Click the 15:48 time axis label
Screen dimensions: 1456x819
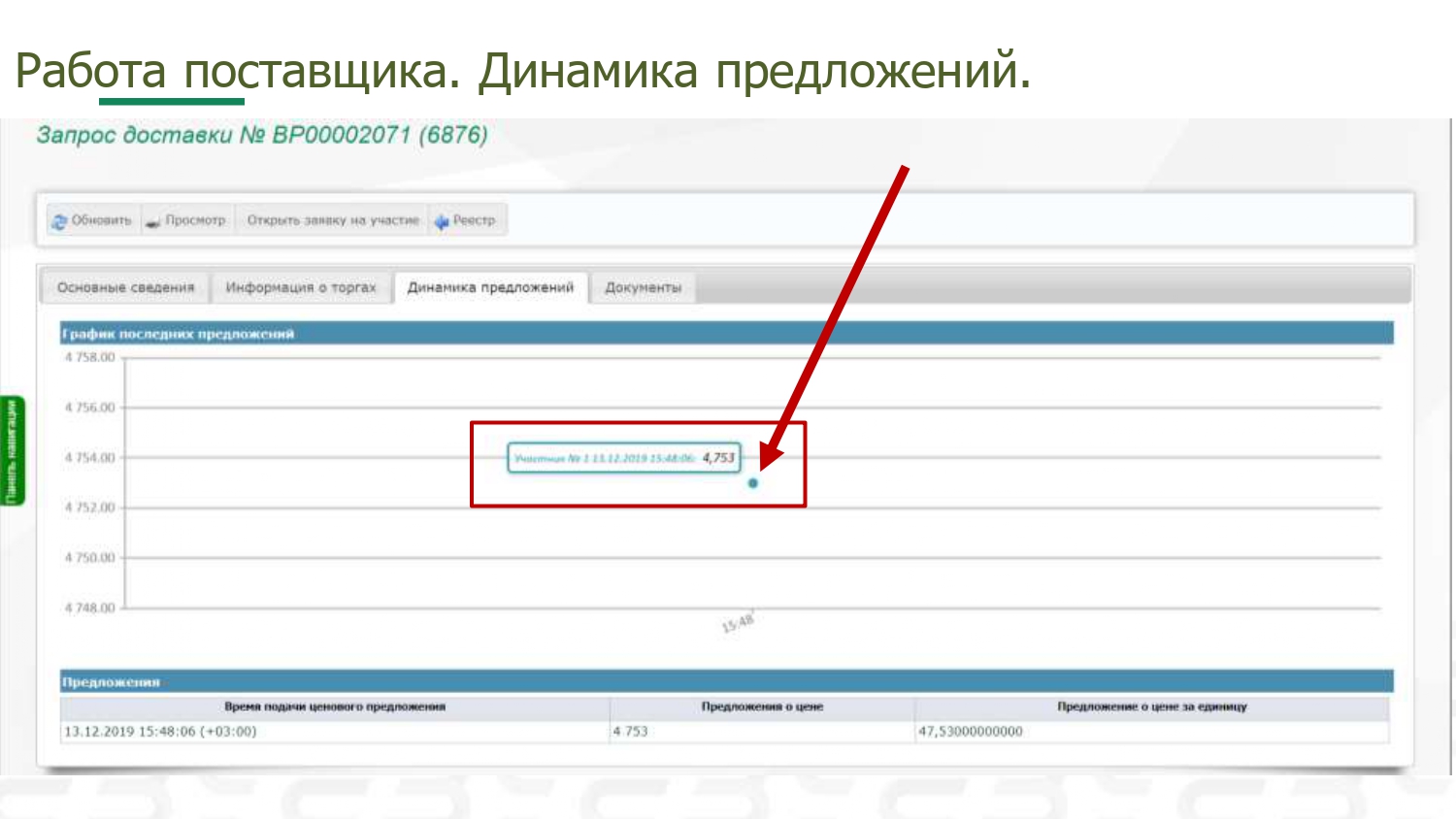pos(737,623)
